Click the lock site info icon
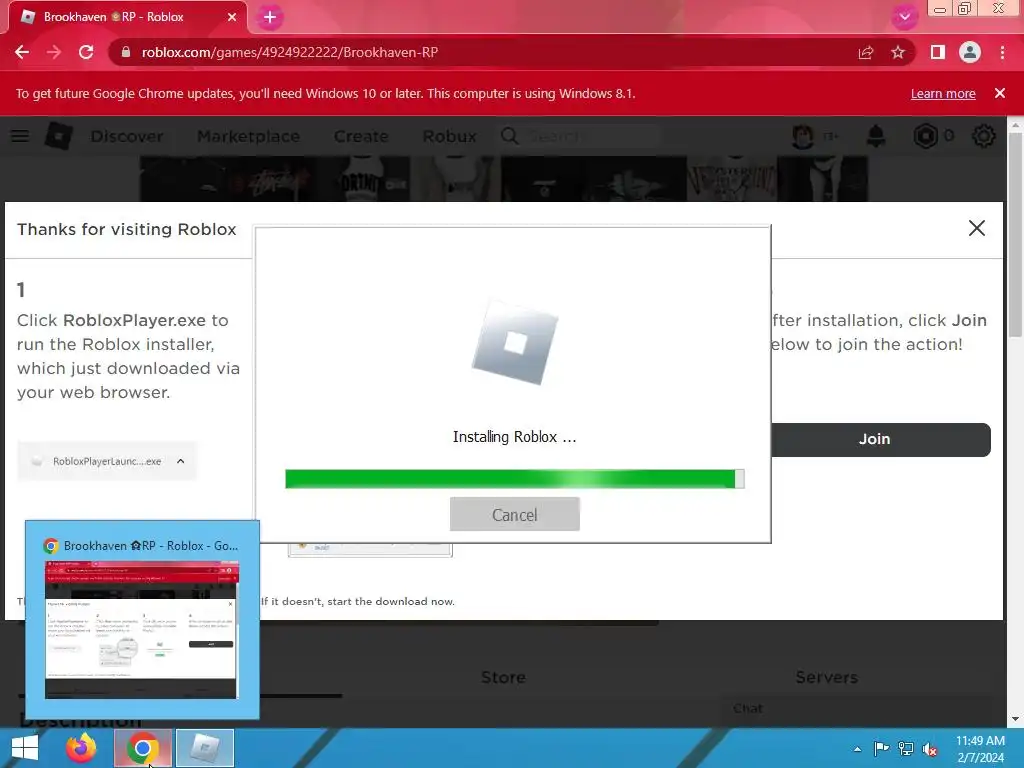This screenshot has height=768, width=1024. click(126, 52)
